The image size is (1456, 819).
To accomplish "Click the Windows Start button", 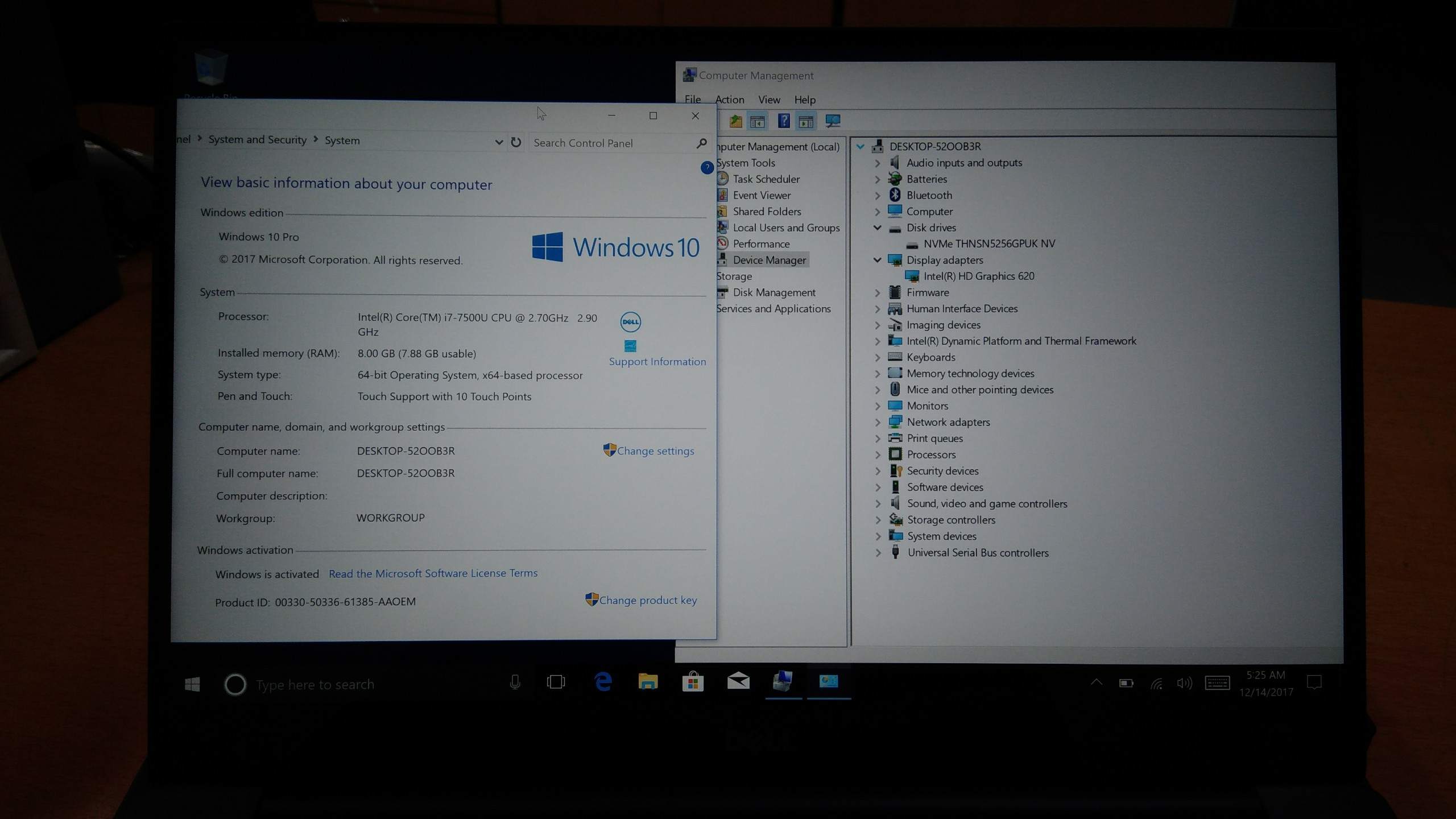I will coord(192,684).
